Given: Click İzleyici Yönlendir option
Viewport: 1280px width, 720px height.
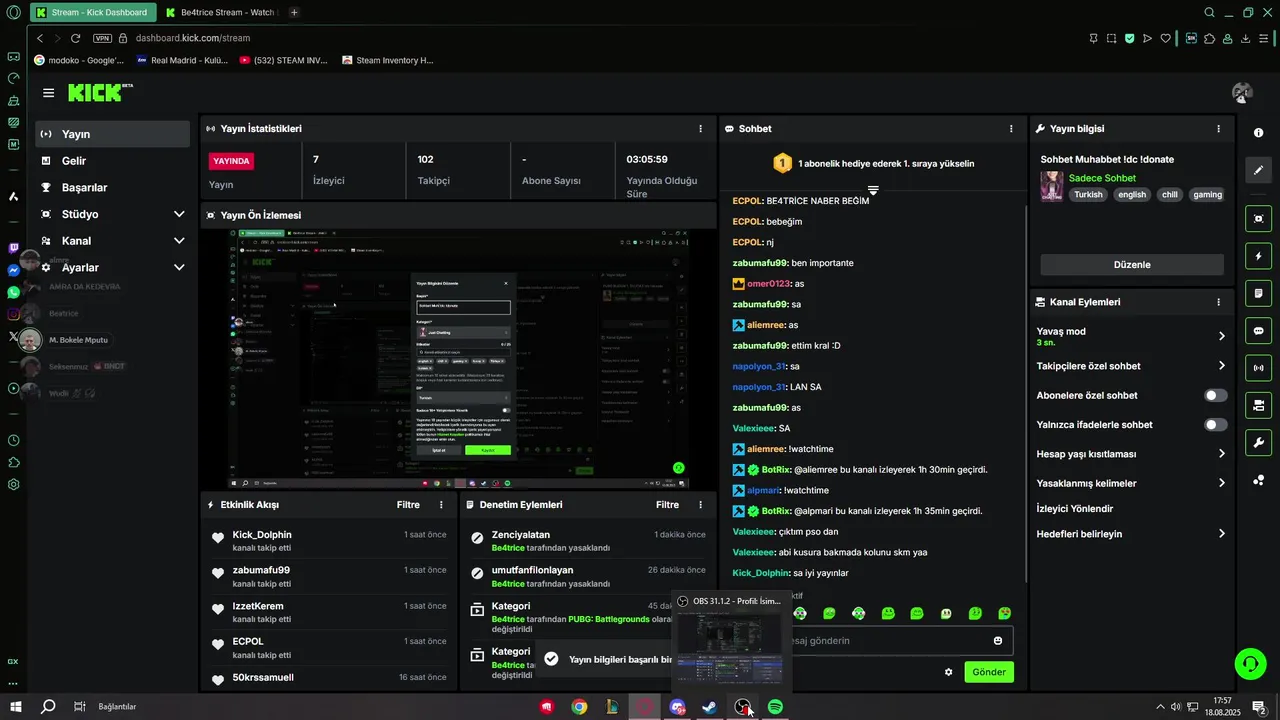Looking at the screenshot, I should click(x=1075, y=508).
